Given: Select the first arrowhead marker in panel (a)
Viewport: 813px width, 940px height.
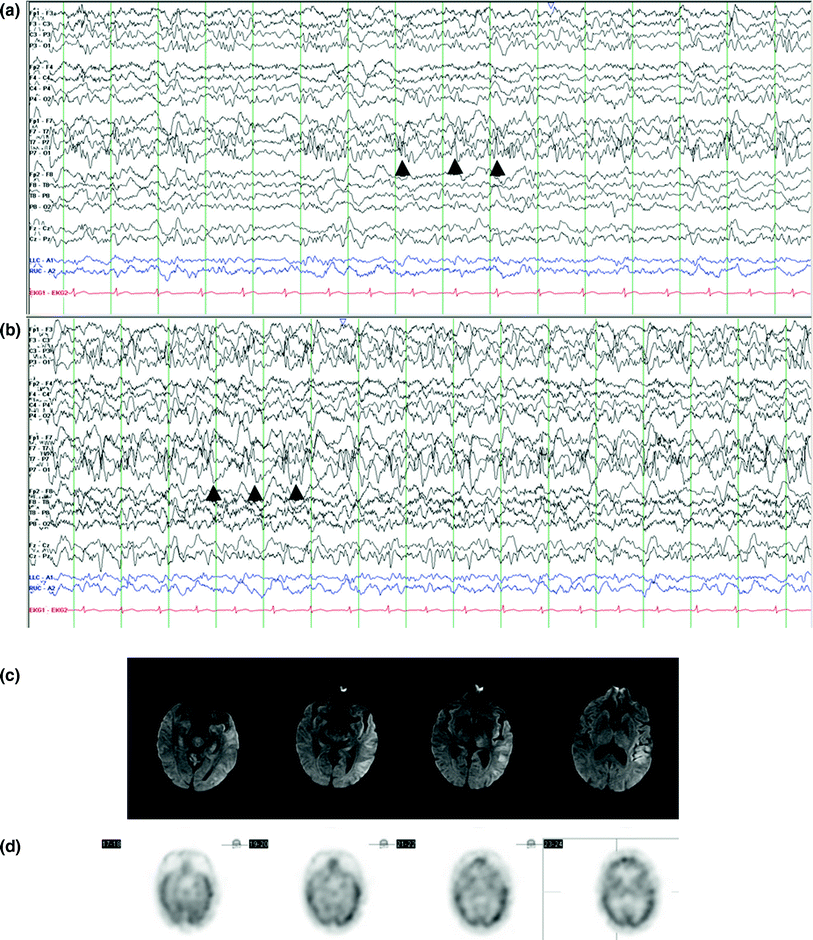Looking at the screenshot, I should tap(400, 168).
